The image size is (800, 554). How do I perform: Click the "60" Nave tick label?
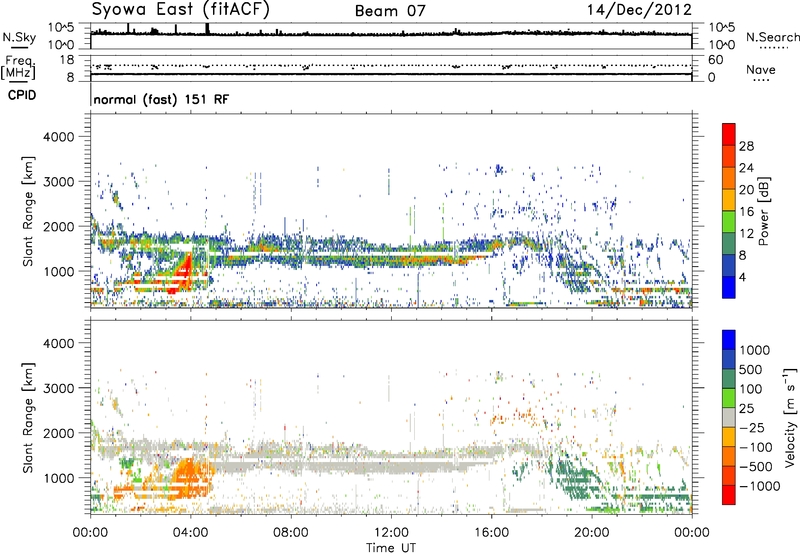tap(715, 60)
